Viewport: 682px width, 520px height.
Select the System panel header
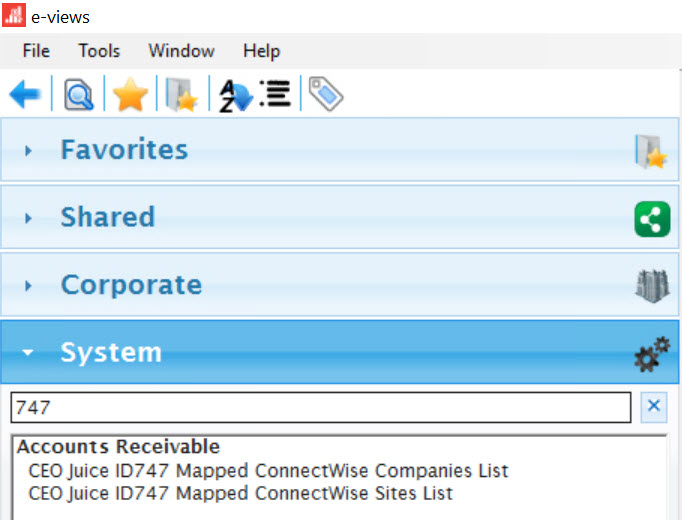pos(340,352)
